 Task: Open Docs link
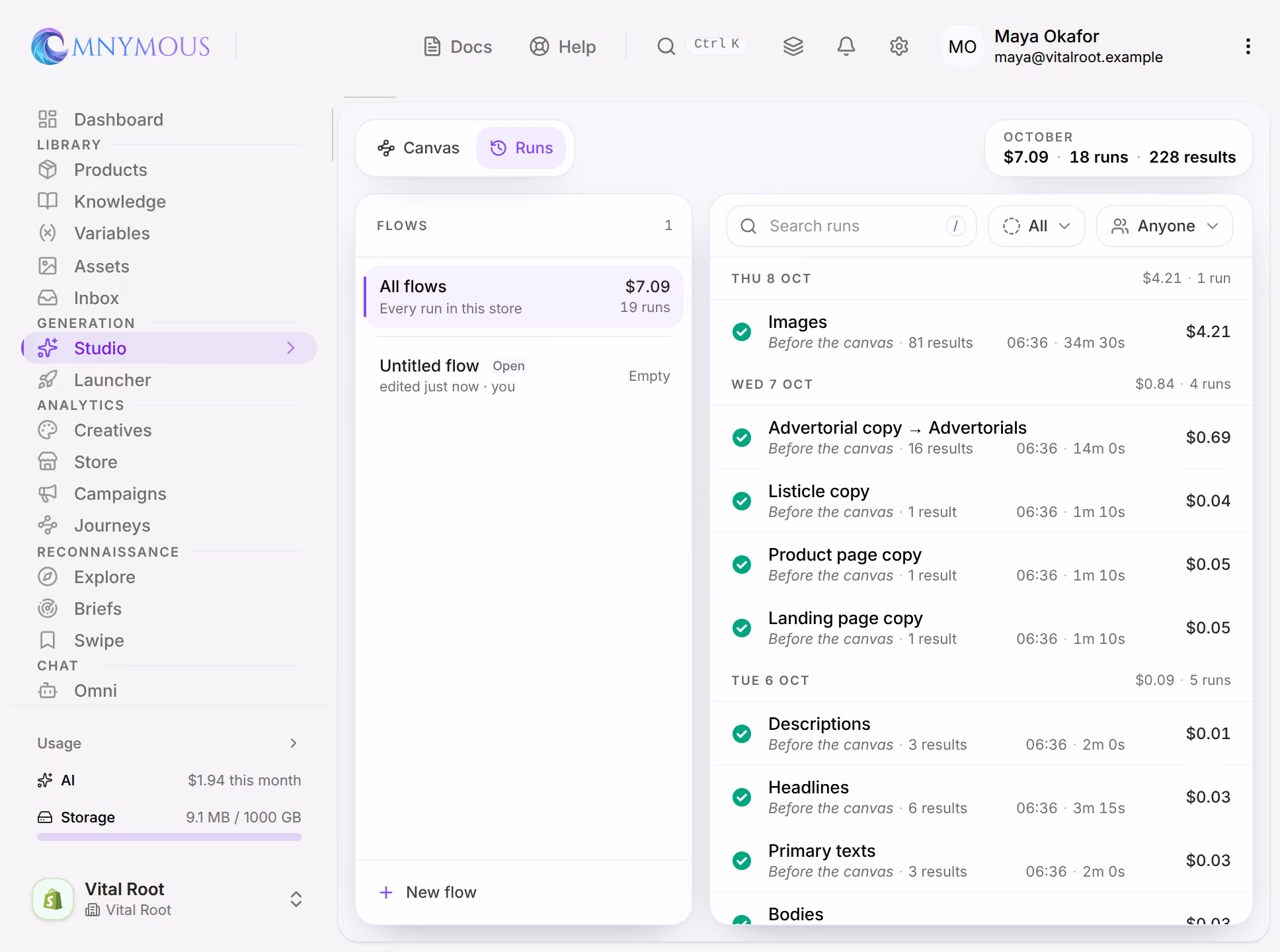tap(458, 47)
